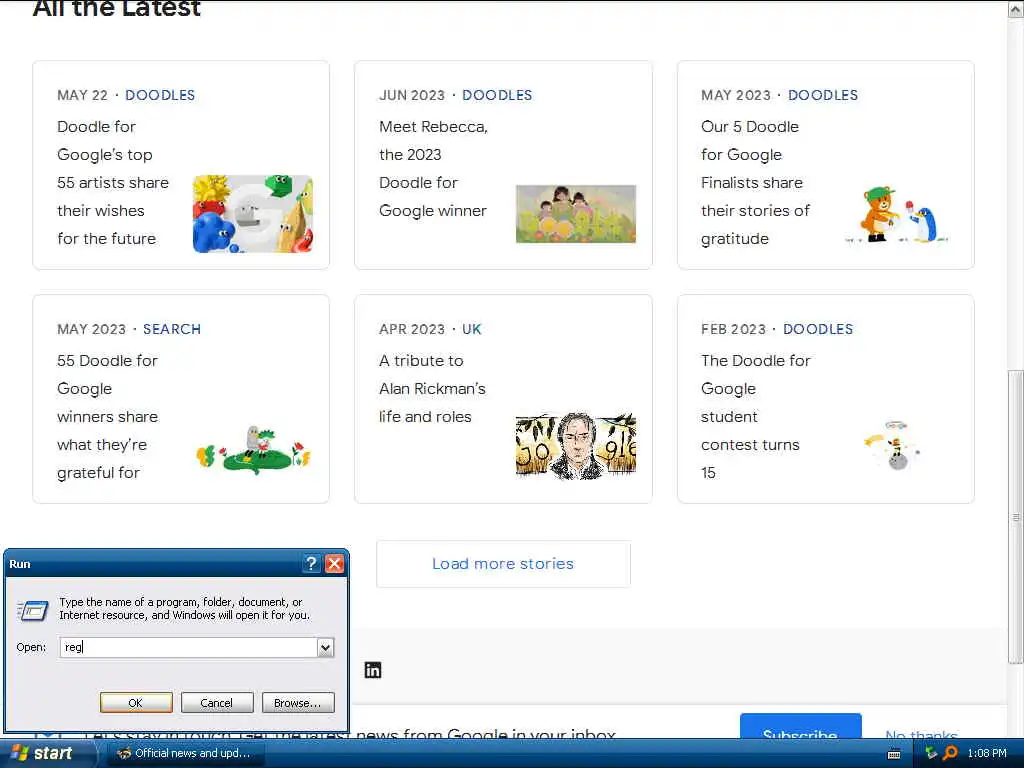The height and width of the screenshot is (768, 1024).
Task: Click the MAY 22 date text
Action: tap(82, 95)
